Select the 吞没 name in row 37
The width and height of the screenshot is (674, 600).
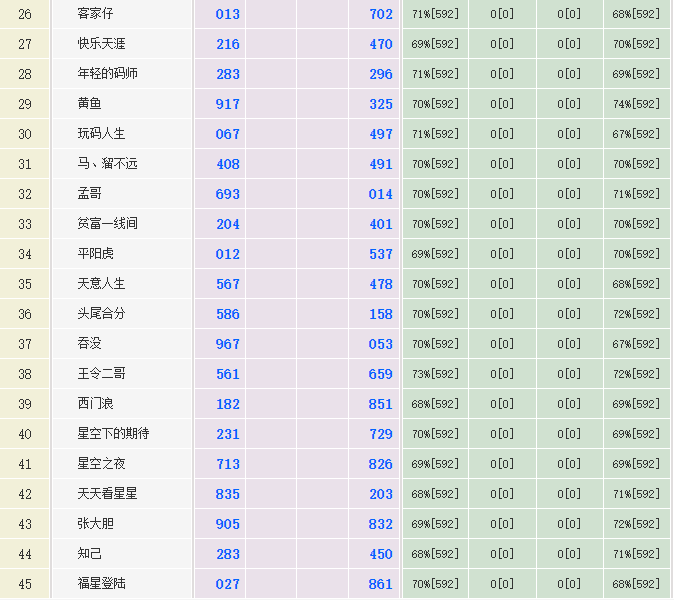click(90, 344)
